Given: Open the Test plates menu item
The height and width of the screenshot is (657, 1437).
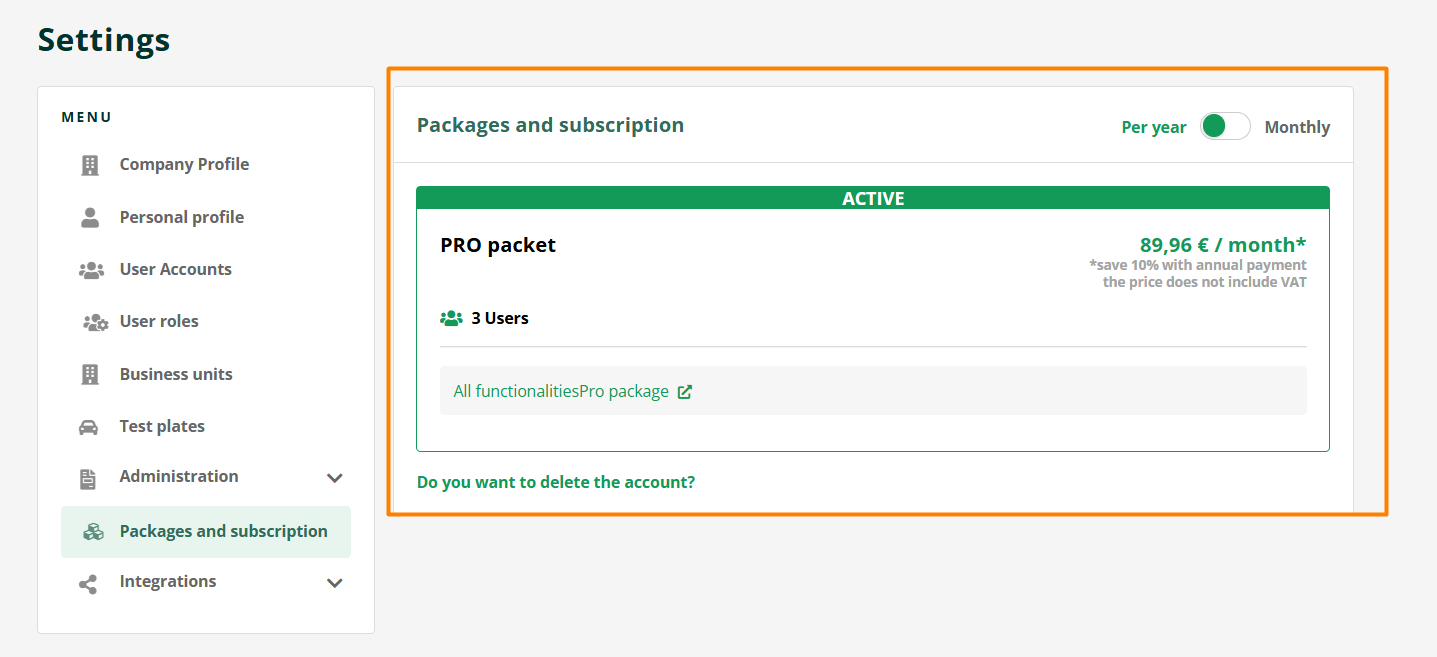Looking at the screenshot, I should coord(162,426).
